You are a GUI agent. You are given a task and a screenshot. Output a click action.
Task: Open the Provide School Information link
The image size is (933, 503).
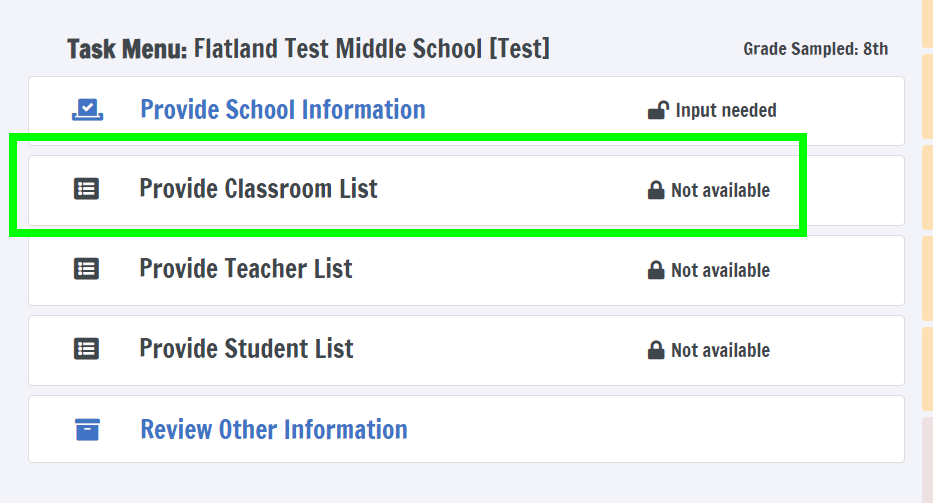tap(282, 110)
